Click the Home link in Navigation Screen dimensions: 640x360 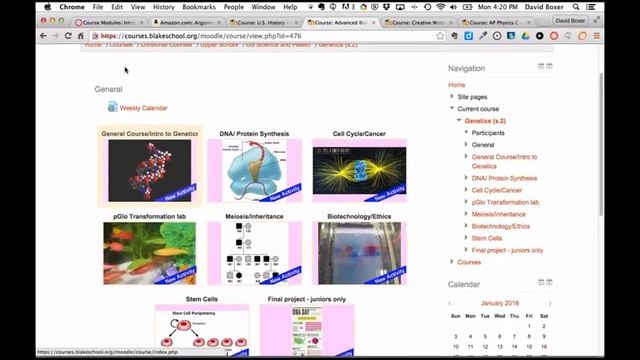click(x=456, y=85)
